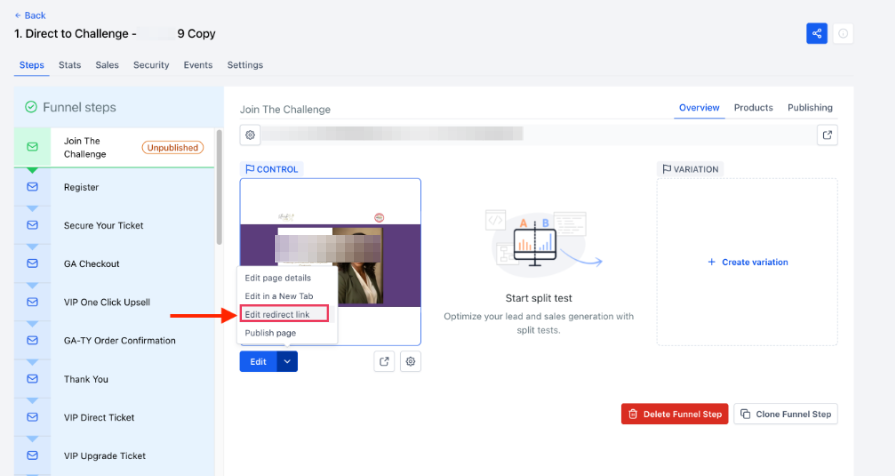Click Create variation link
The height and width of the screenshot is (476, 895).
tap(748, 262)
